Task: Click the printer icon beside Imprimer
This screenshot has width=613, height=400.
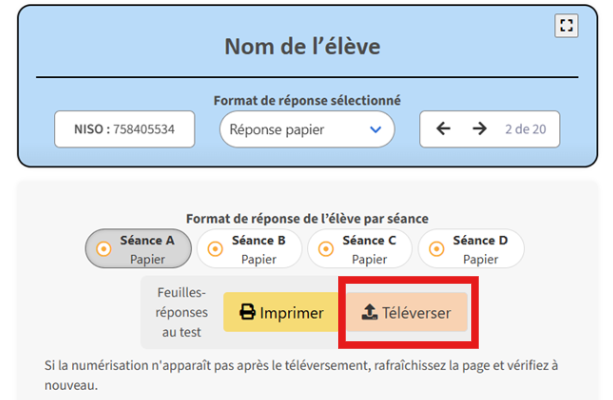Action: (x=247, y=313)
